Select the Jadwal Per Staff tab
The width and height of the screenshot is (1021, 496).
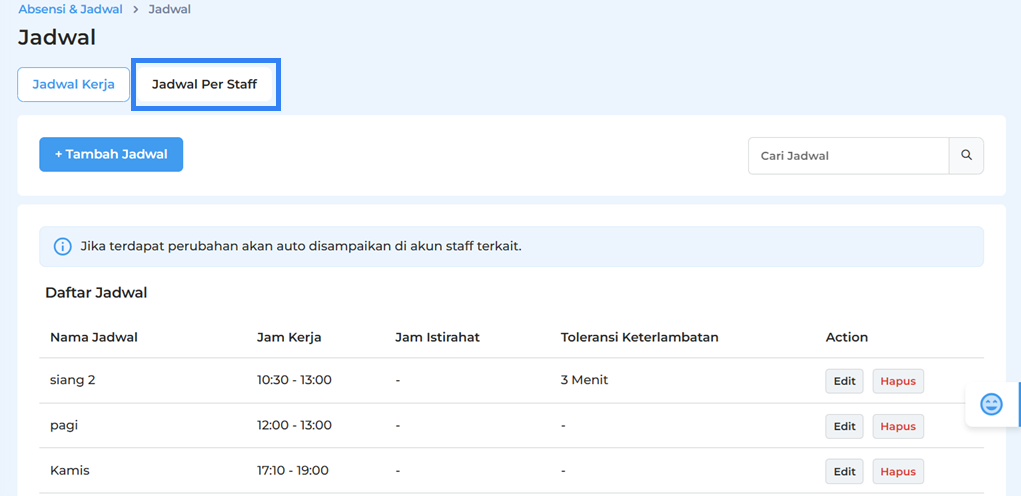pos(205,85)
